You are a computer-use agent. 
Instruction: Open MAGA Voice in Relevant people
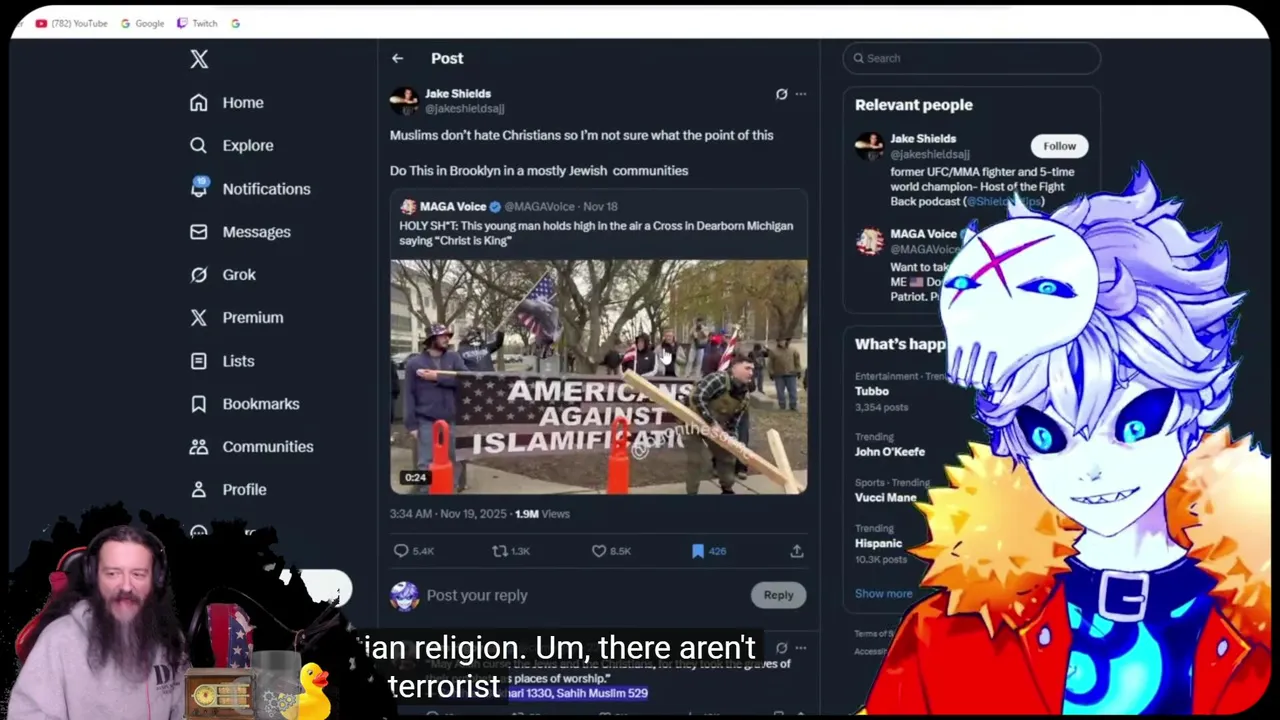tap(924, 234)
